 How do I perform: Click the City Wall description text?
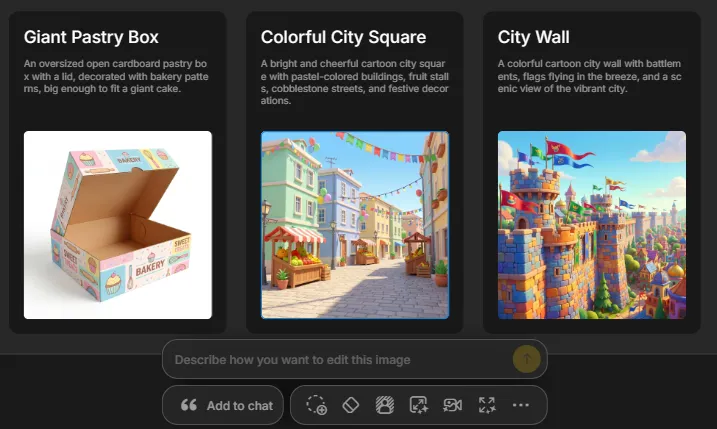point(589,76)
